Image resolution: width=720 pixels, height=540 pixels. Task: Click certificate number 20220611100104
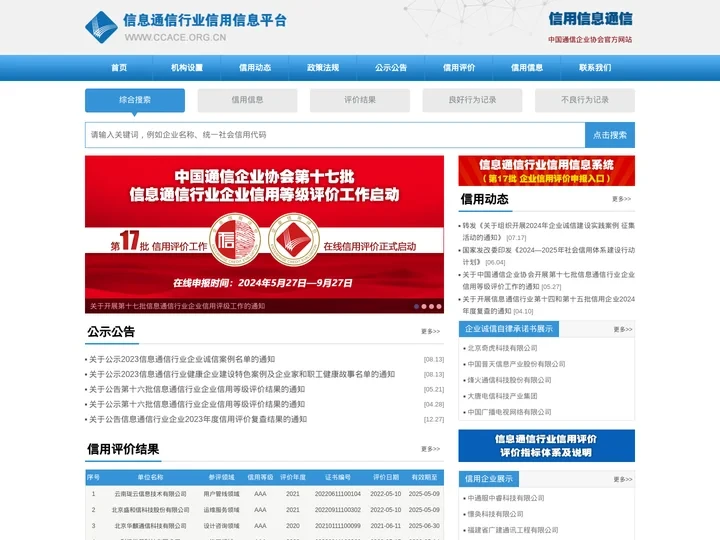pos(338,494)
